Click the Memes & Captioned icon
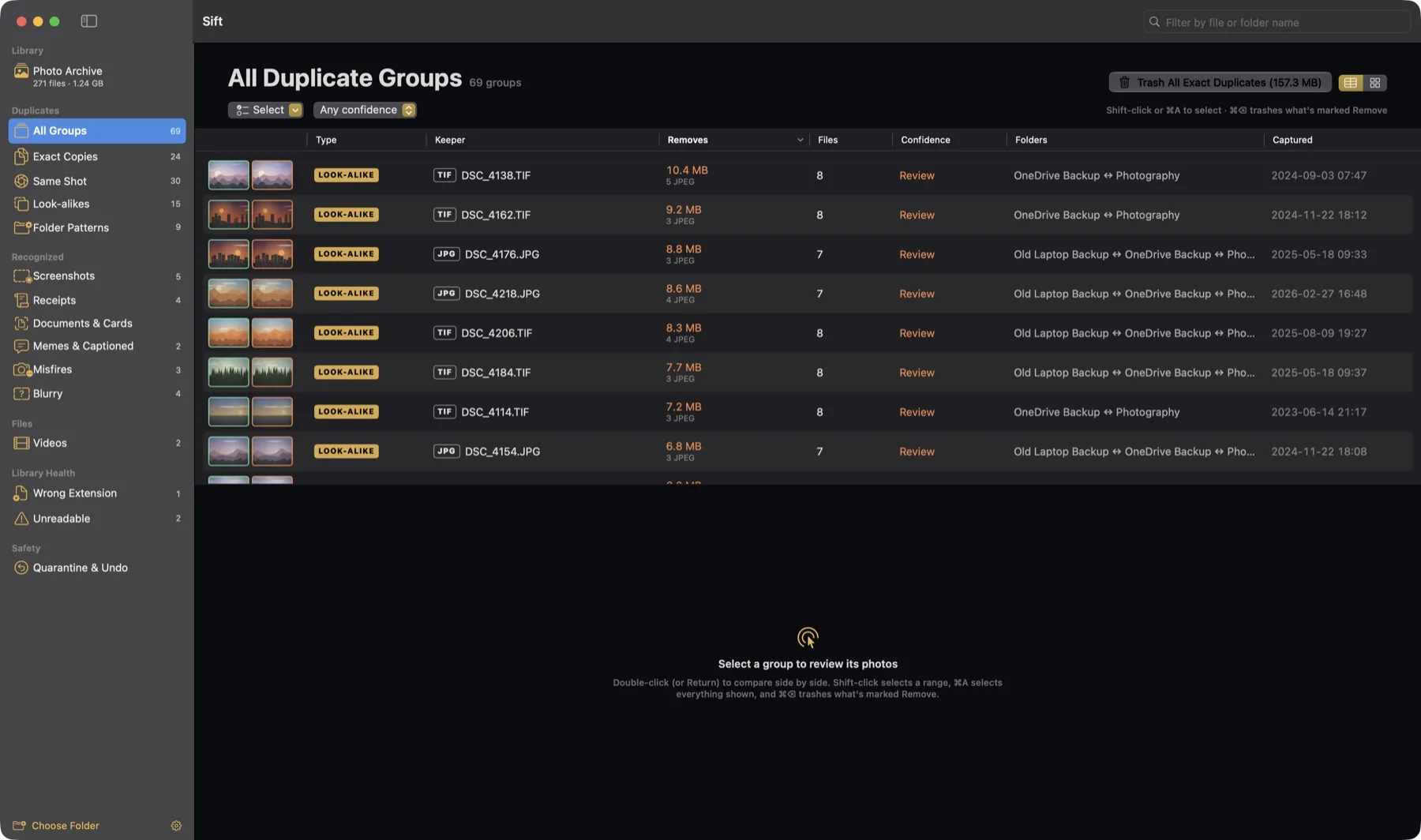 (21, 346)
